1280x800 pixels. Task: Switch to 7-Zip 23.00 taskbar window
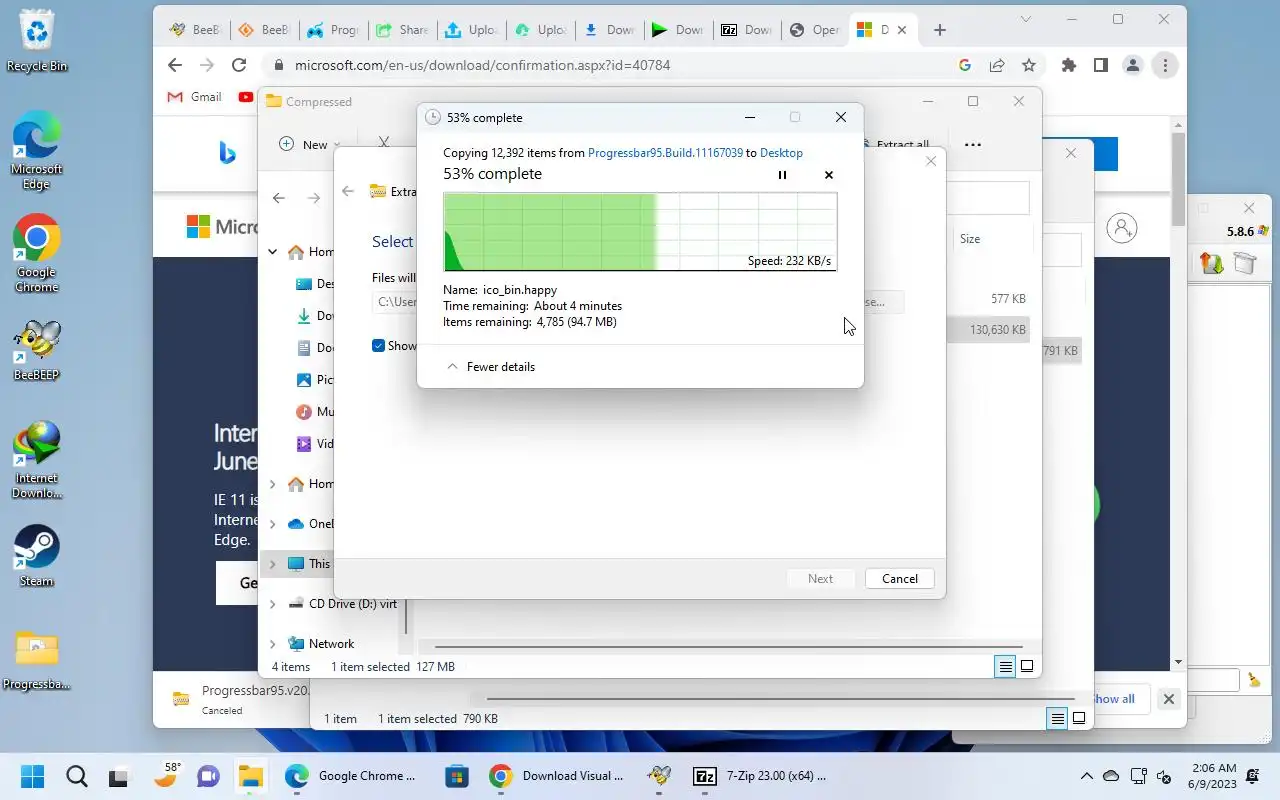pos(760,776)
